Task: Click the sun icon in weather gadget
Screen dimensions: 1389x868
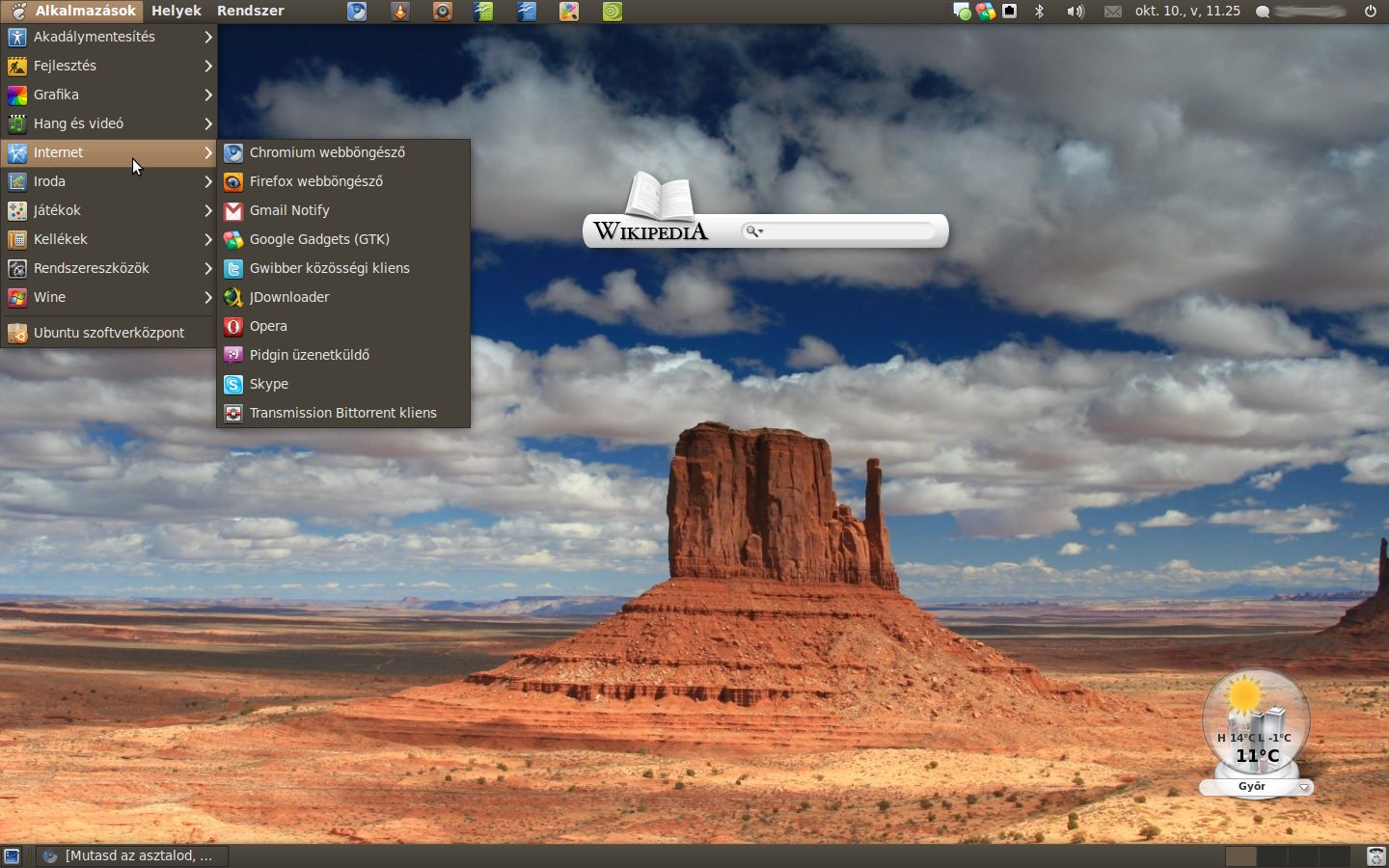Action: click(x=1244, y=695)
